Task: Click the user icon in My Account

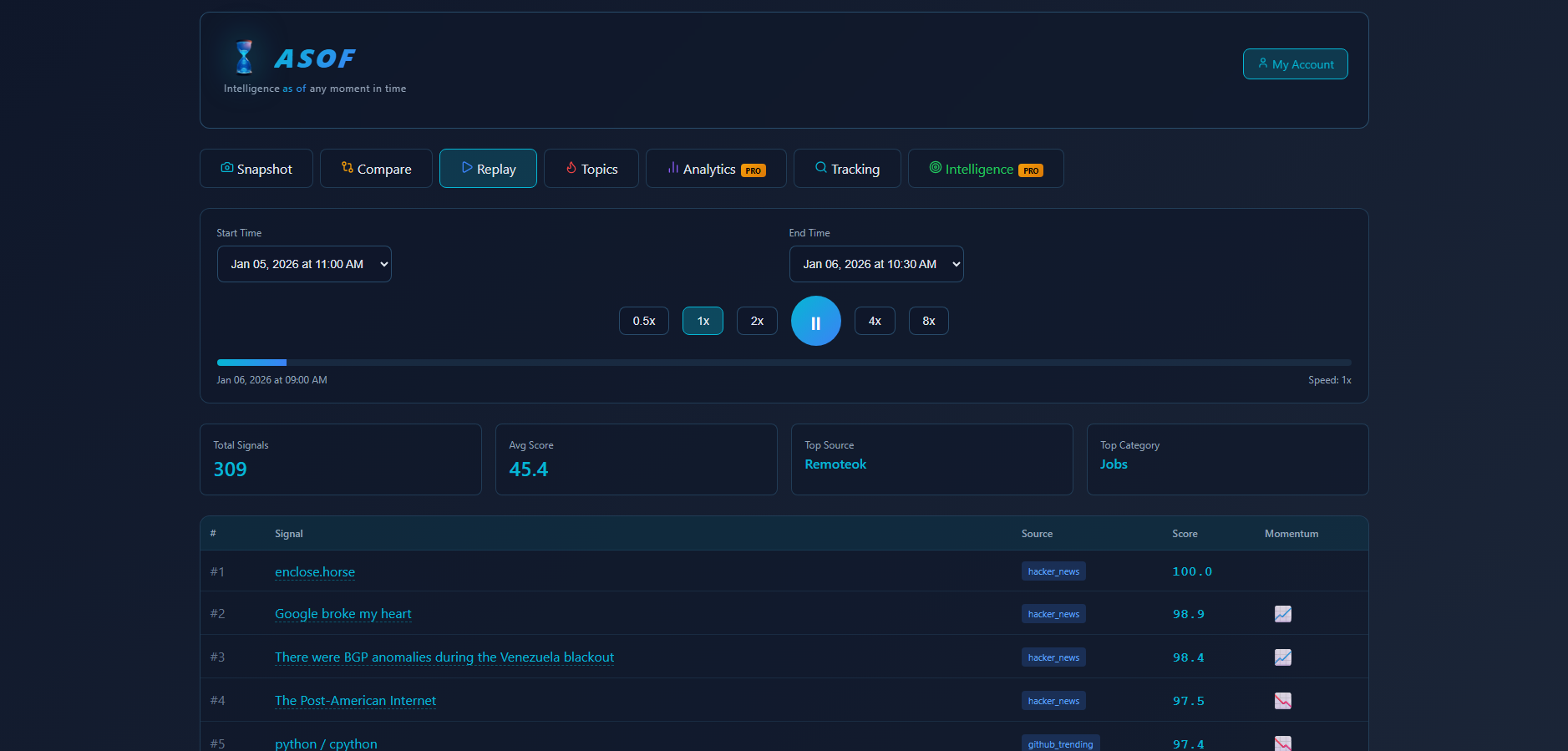Action: 1262,63
